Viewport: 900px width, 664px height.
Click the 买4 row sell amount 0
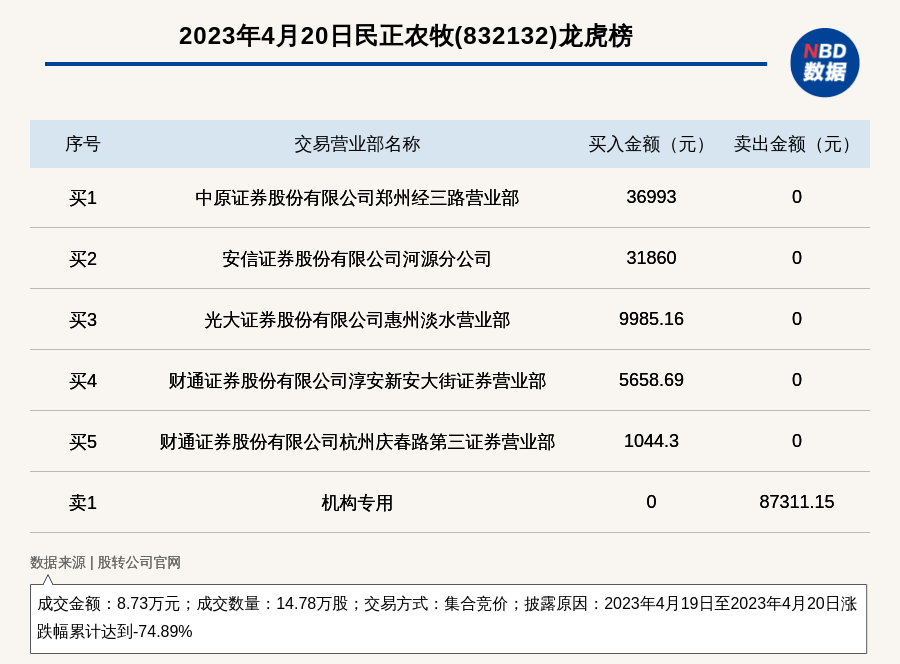pyautogui.click(x=797, y=379)
